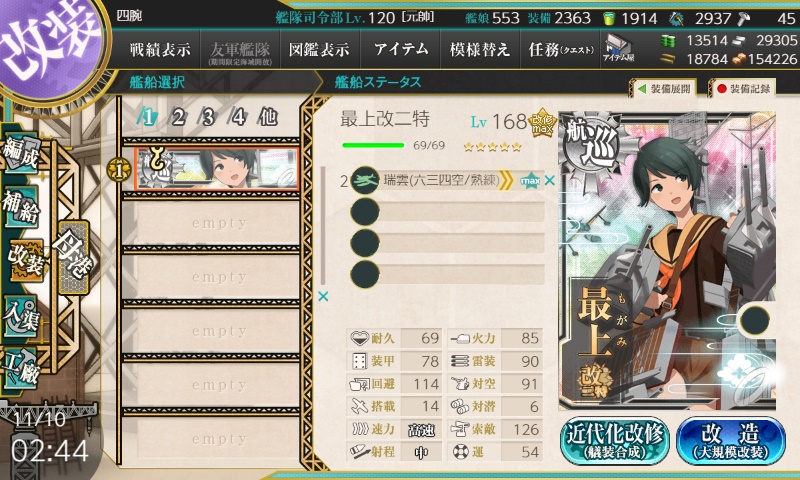Select the Mogami ship thumbnail in slot one

click(x=216, y=169)
